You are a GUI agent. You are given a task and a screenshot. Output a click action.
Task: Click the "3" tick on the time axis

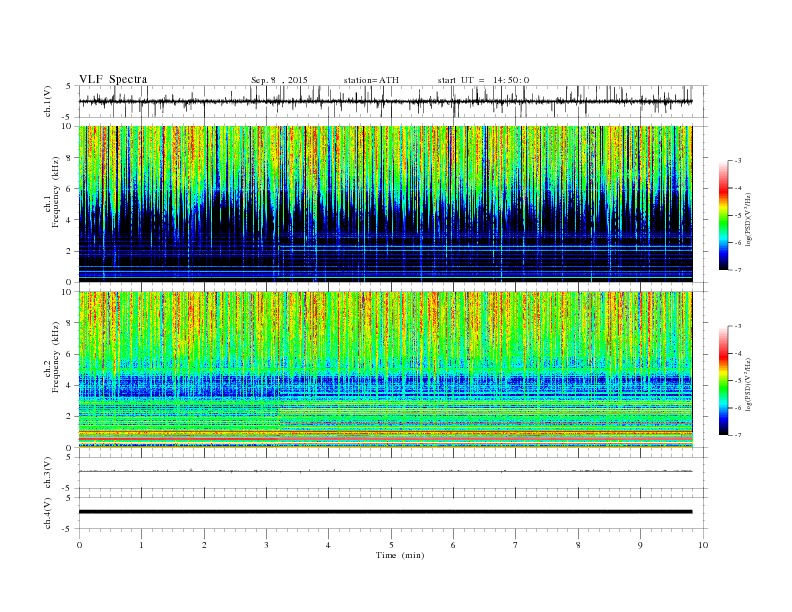[x=266, y=545]
